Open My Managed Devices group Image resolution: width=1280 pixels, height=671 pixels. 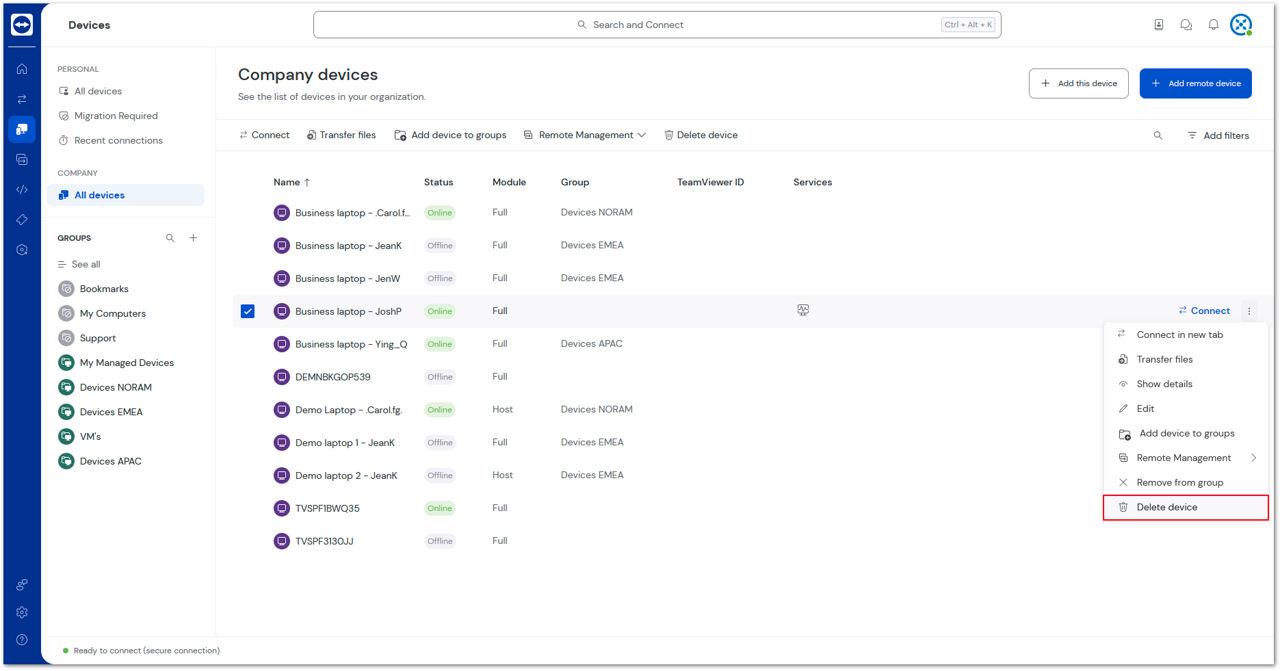pyautogui.click(x=126, y=363)
